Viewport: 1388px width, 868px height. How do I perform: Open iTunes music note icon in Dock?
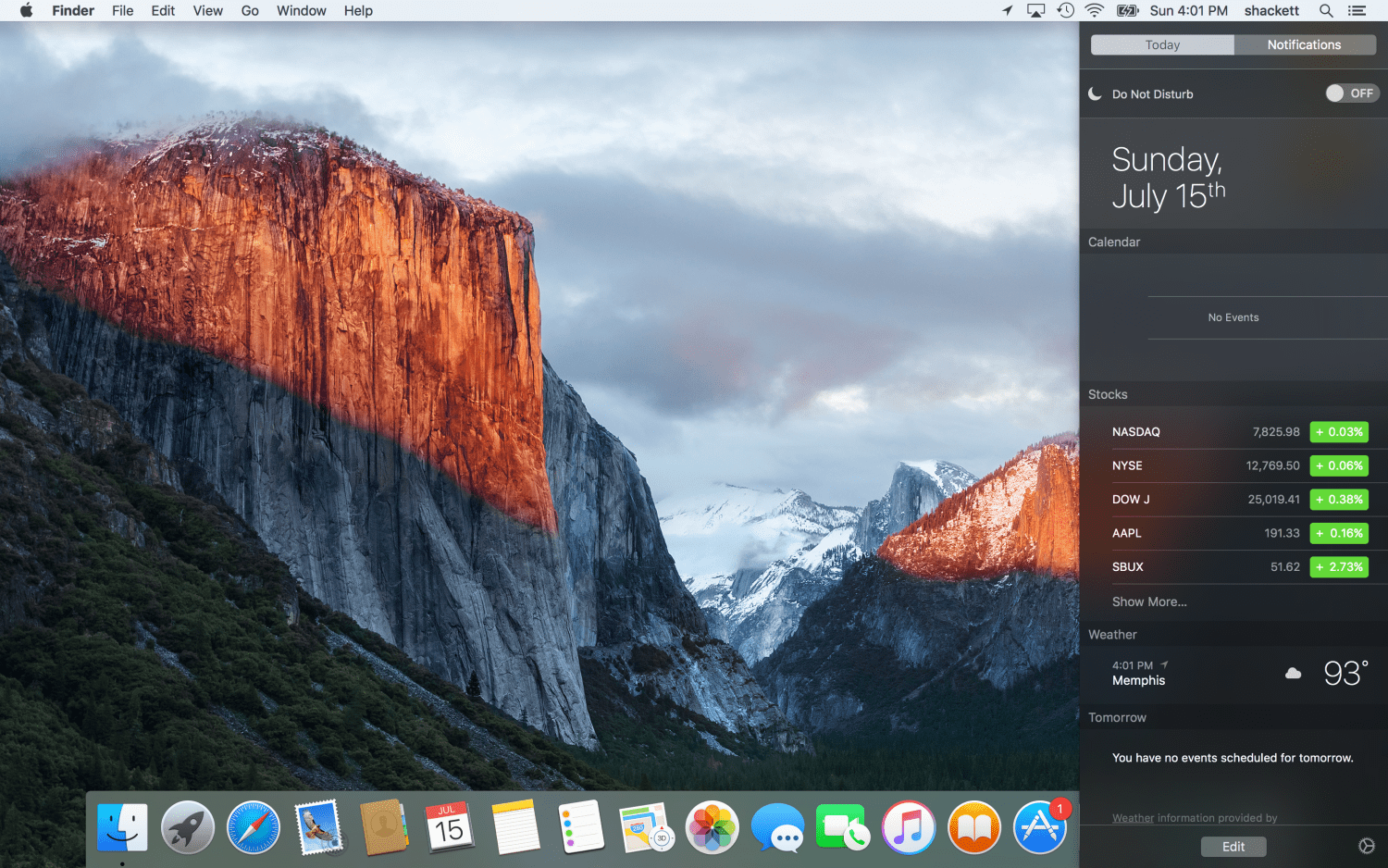pos(909,826)
